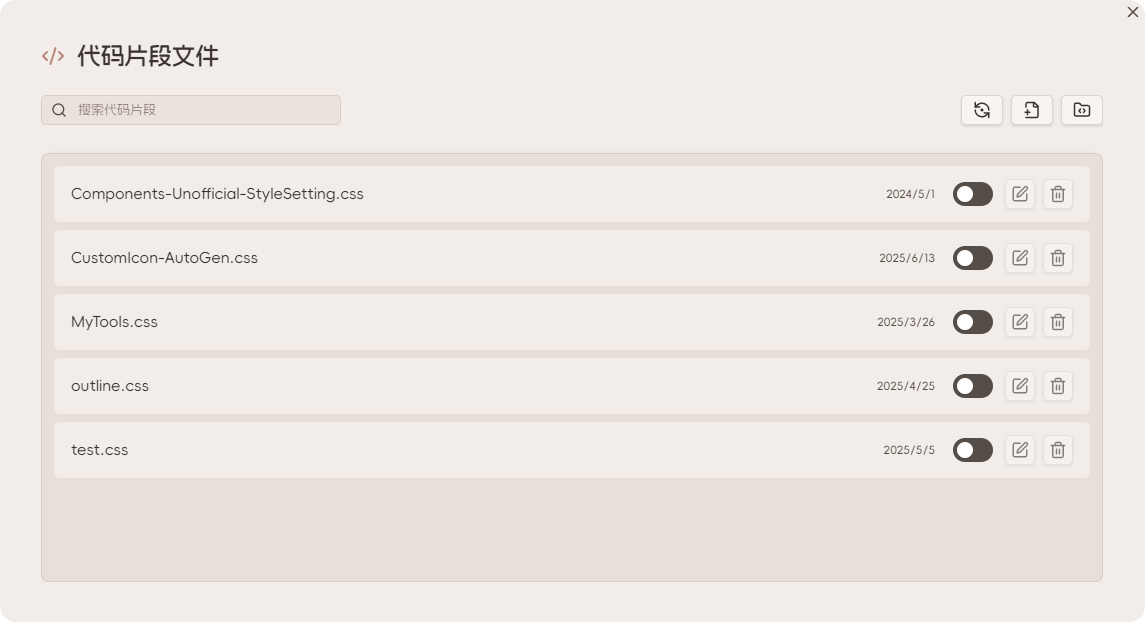1145x622 pixels.
Task: Edit the test.css snippet
Action: coord(1020,450)
